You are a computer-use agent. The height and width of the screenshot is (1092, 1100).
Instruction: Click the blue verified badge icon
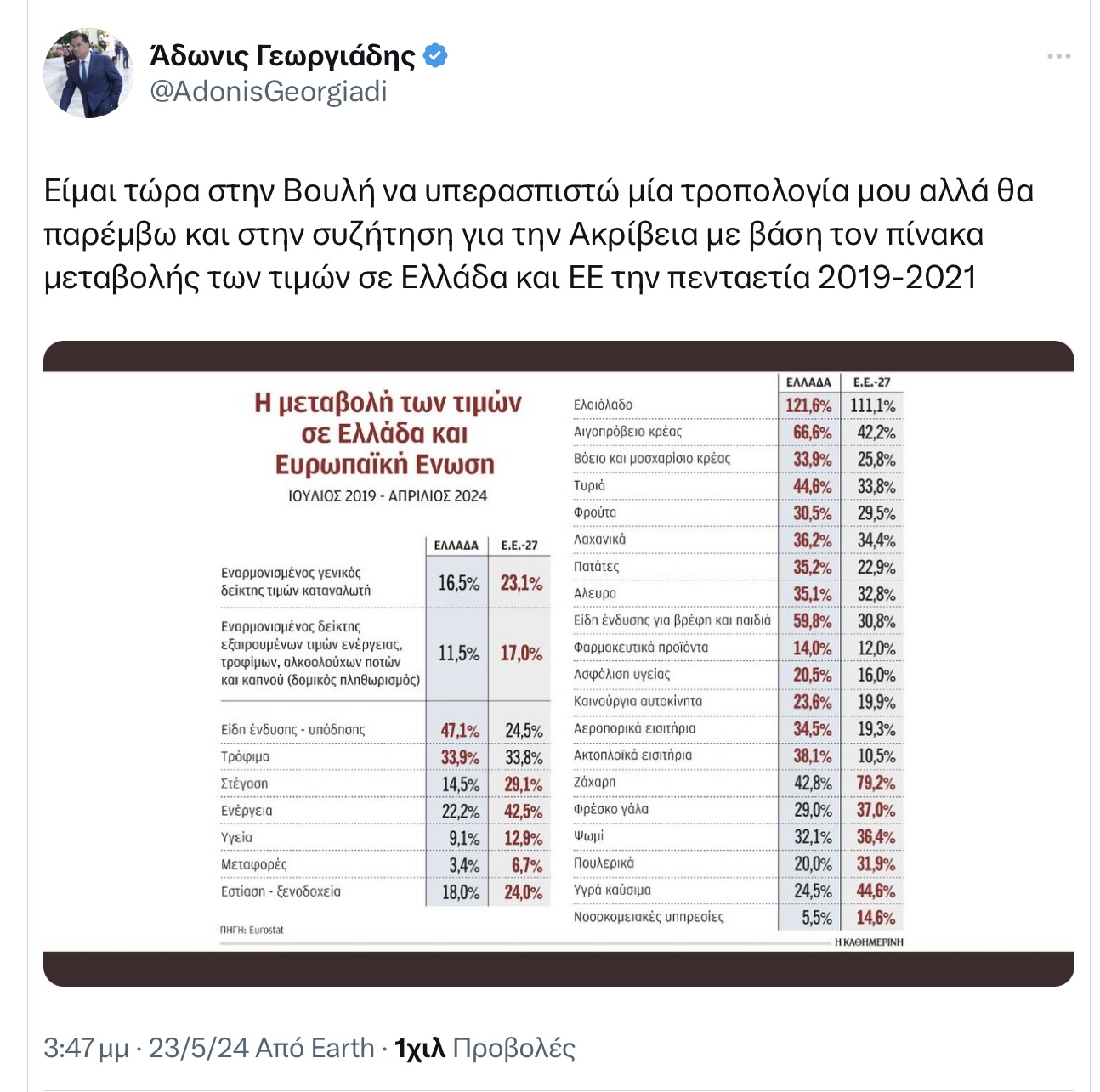(435, 56)
